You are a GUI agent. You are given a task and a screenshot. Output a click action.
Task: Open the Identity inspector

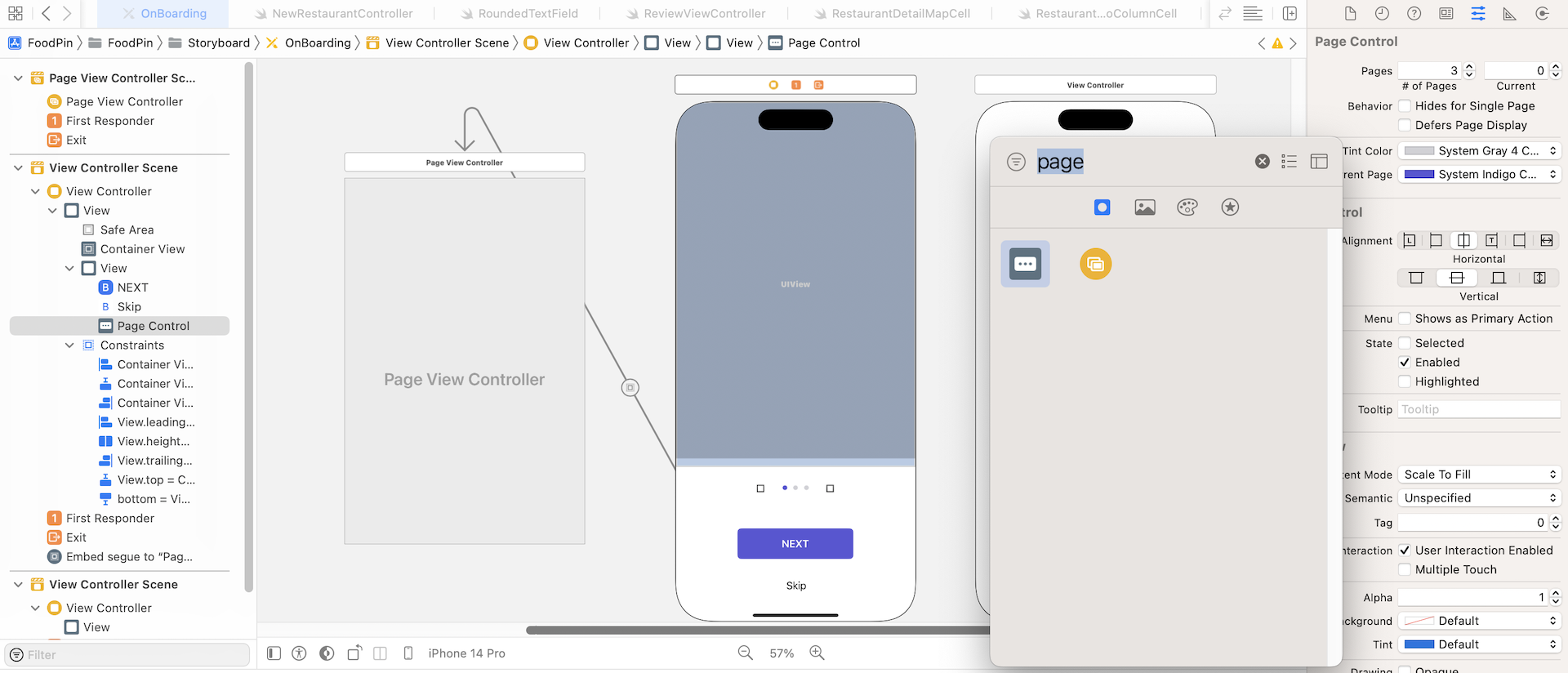(x=1446, y=13)
